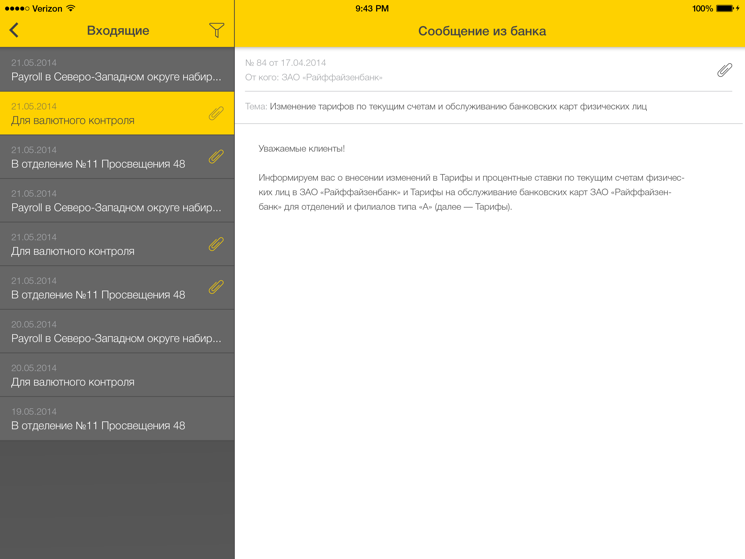This screenshot has height=559, width=745.
Task: Click message number № 84 от 17.04.2014
Action: tap(285, 63)
